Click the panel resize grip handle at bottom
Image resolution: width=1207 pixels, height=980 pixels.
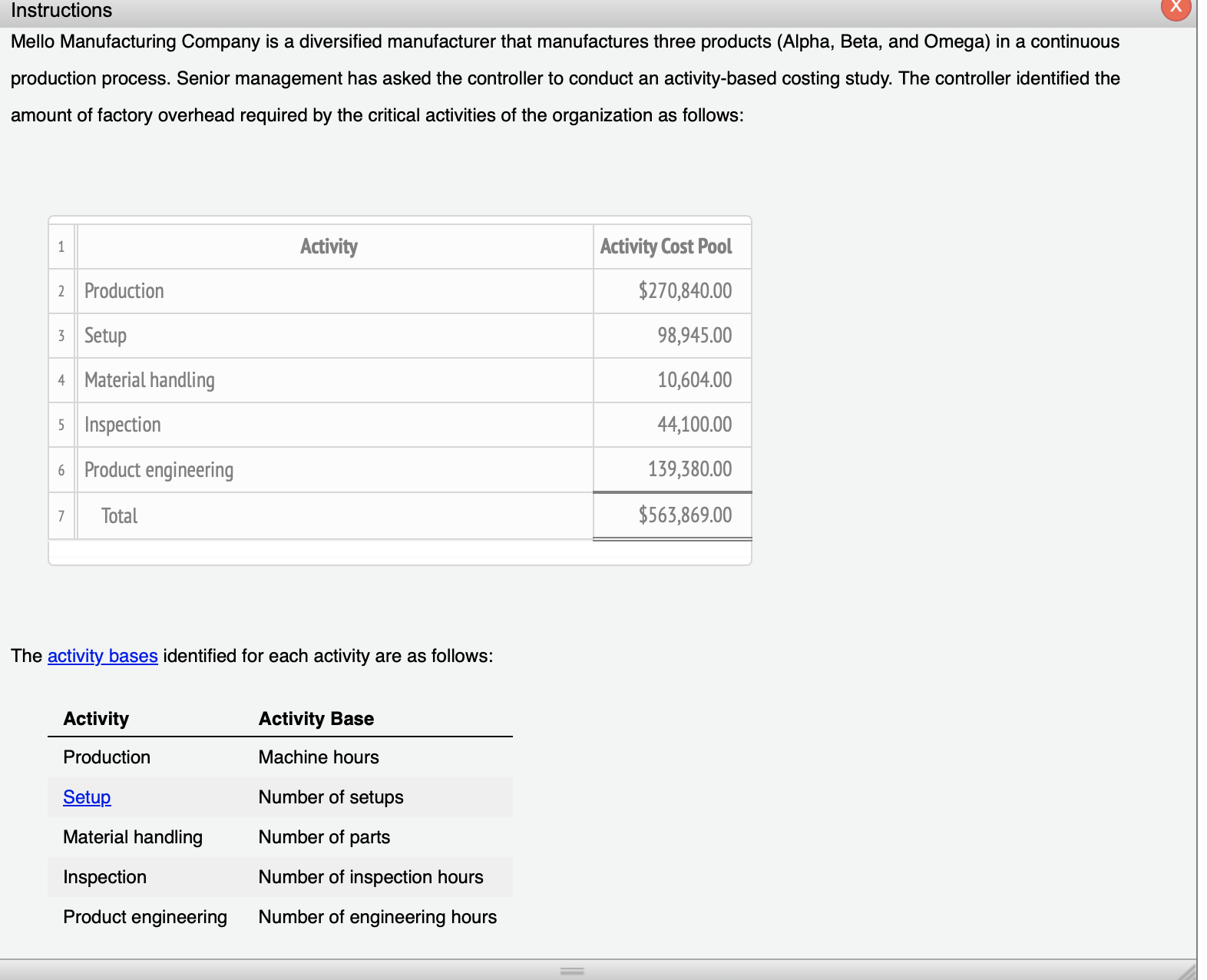coord(572,972)
